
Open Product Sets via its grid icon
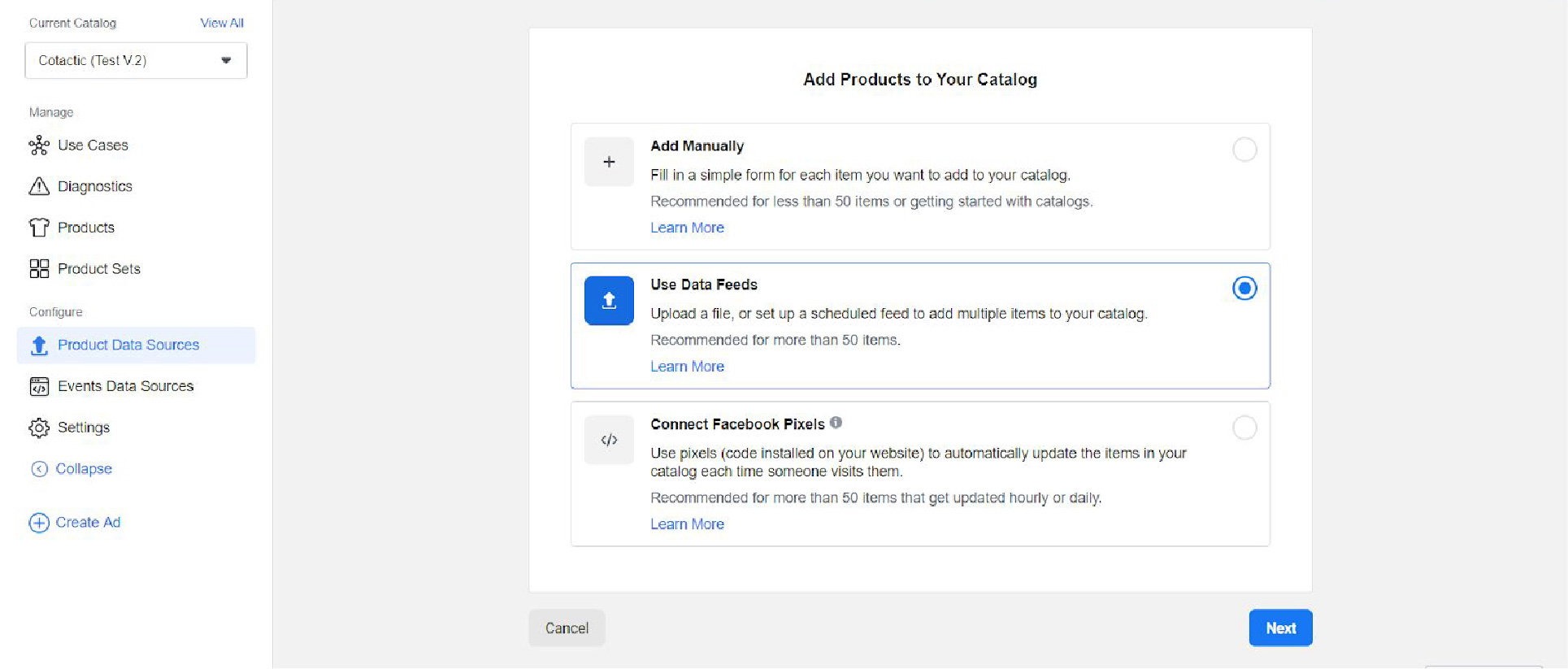coord(38,268)
